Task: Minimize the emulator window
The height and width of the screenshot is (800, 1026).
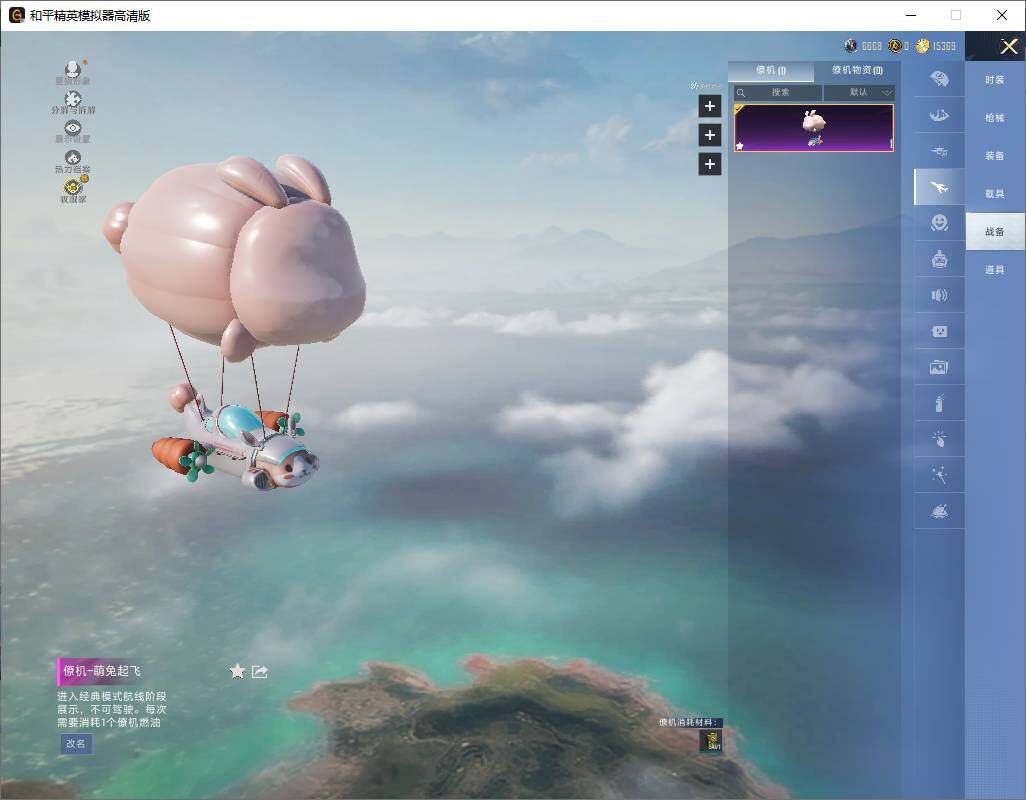Action: click(911, 15)
